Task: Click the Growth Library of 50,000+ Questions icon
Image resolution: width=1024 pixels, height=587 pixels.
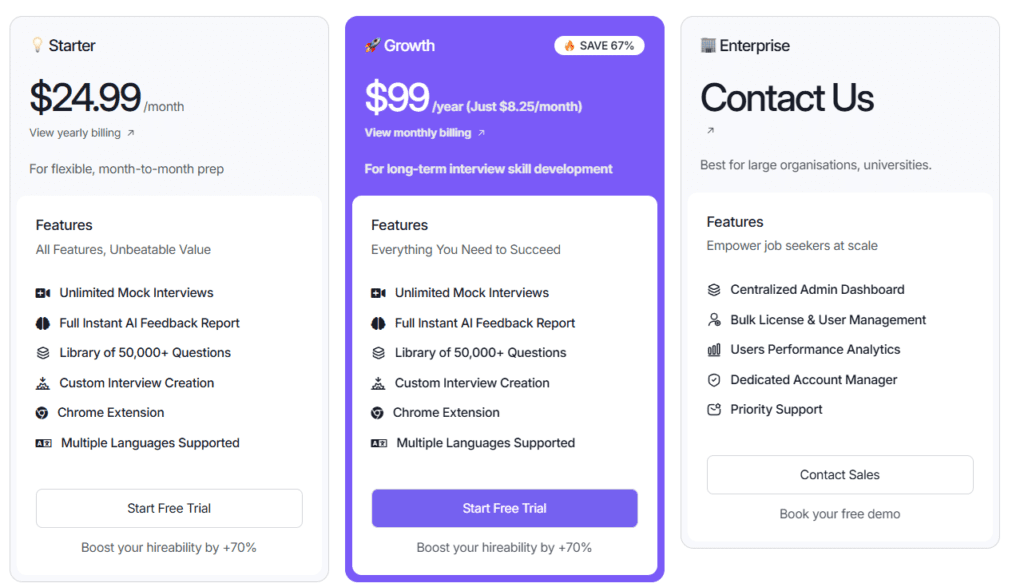Action: point(378,353)
